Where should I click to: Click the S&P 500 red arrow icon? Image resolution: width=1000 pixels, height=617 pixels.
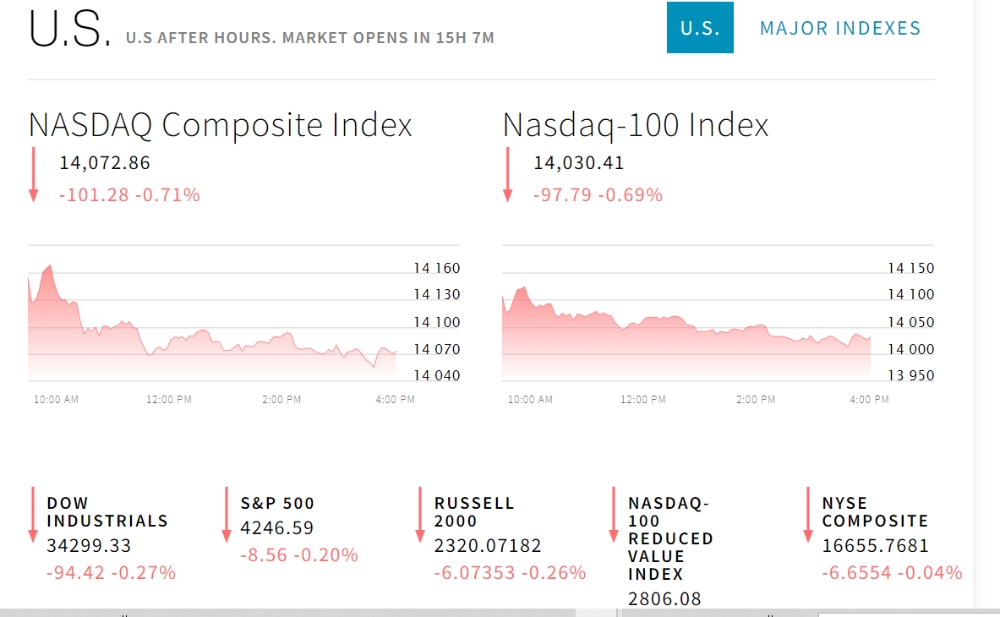[x=226, y=515]
